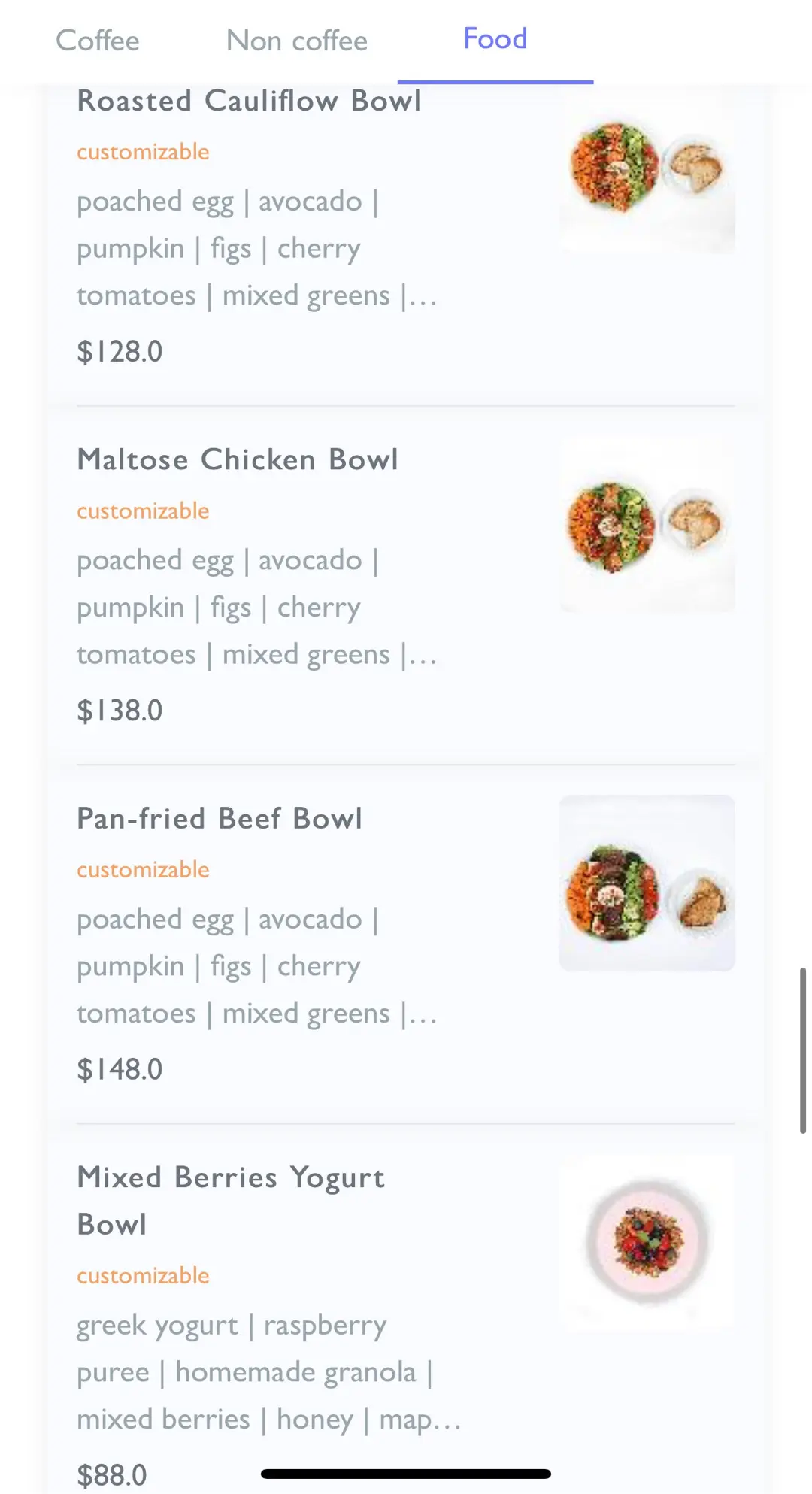This screenshot has width=812, height=1494.
Task: Click the vertical scrollbar handle
Action: point(802,1050)
